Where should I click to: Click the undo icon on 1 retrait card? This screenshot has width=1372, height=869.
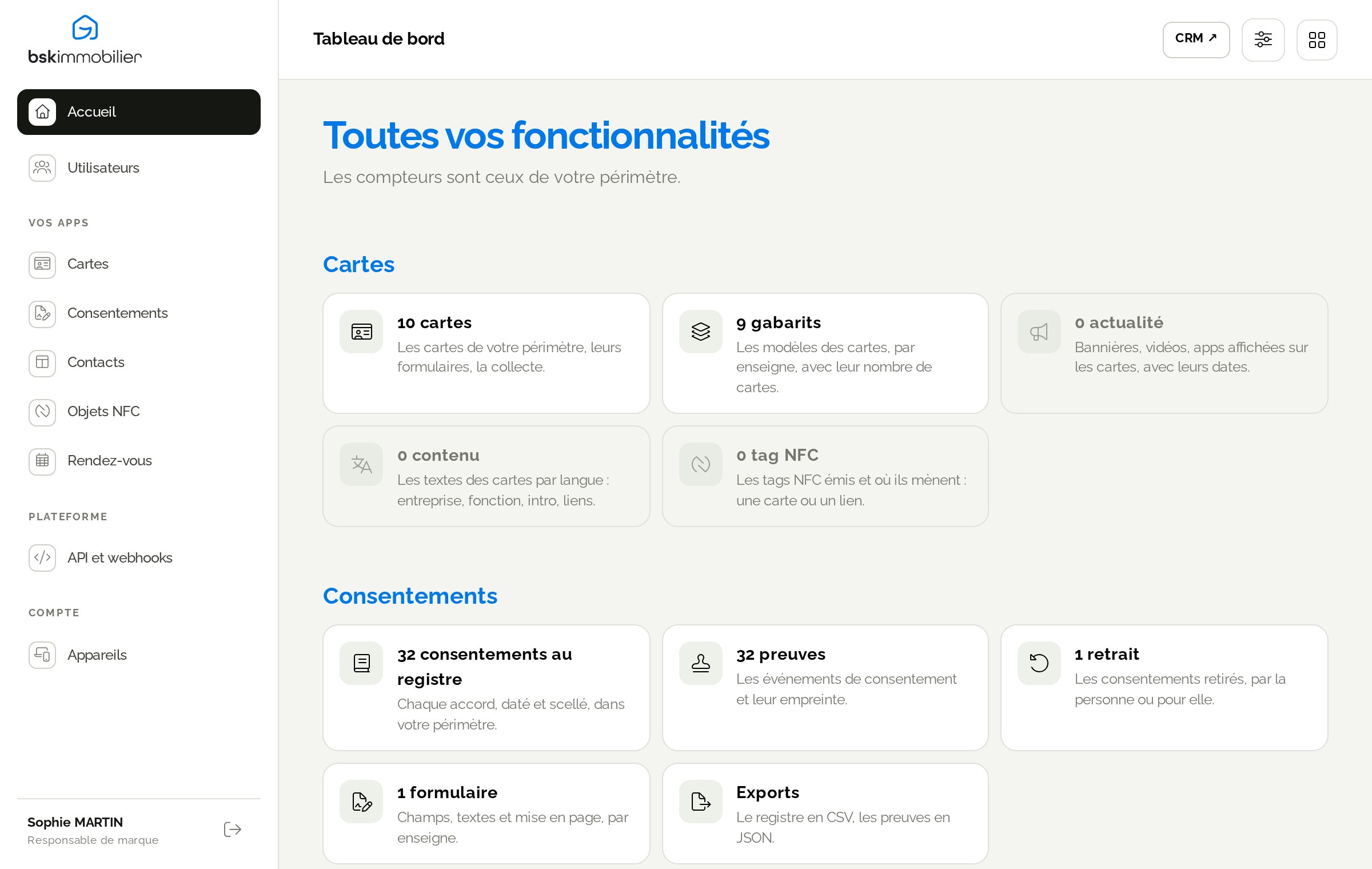1039,663
